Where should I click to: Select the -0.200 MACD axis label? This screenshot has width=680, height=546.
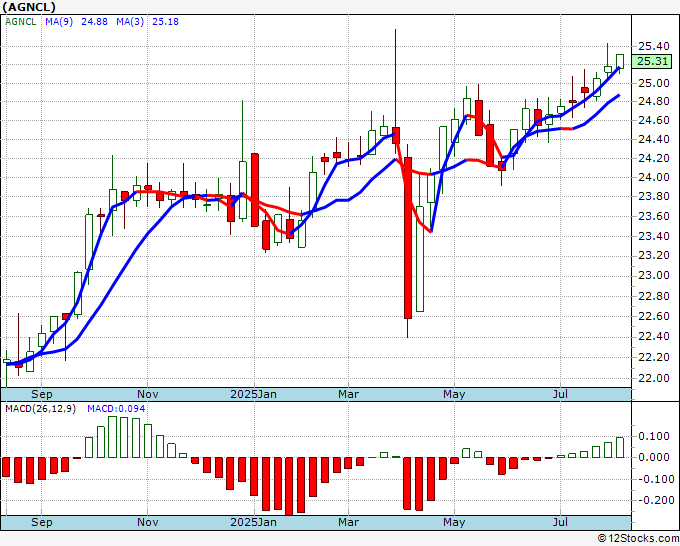654,500
